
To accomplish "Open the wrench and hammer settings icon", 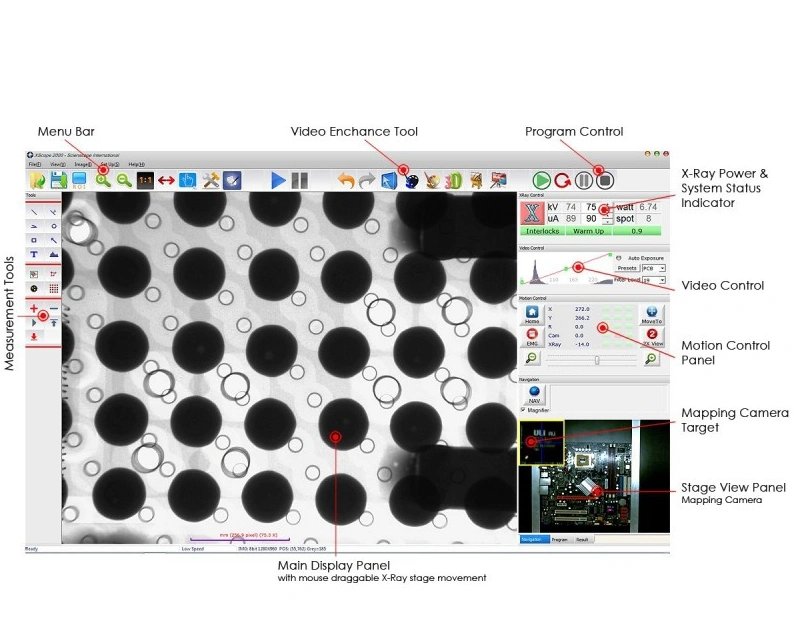I will tap(210, 181).
